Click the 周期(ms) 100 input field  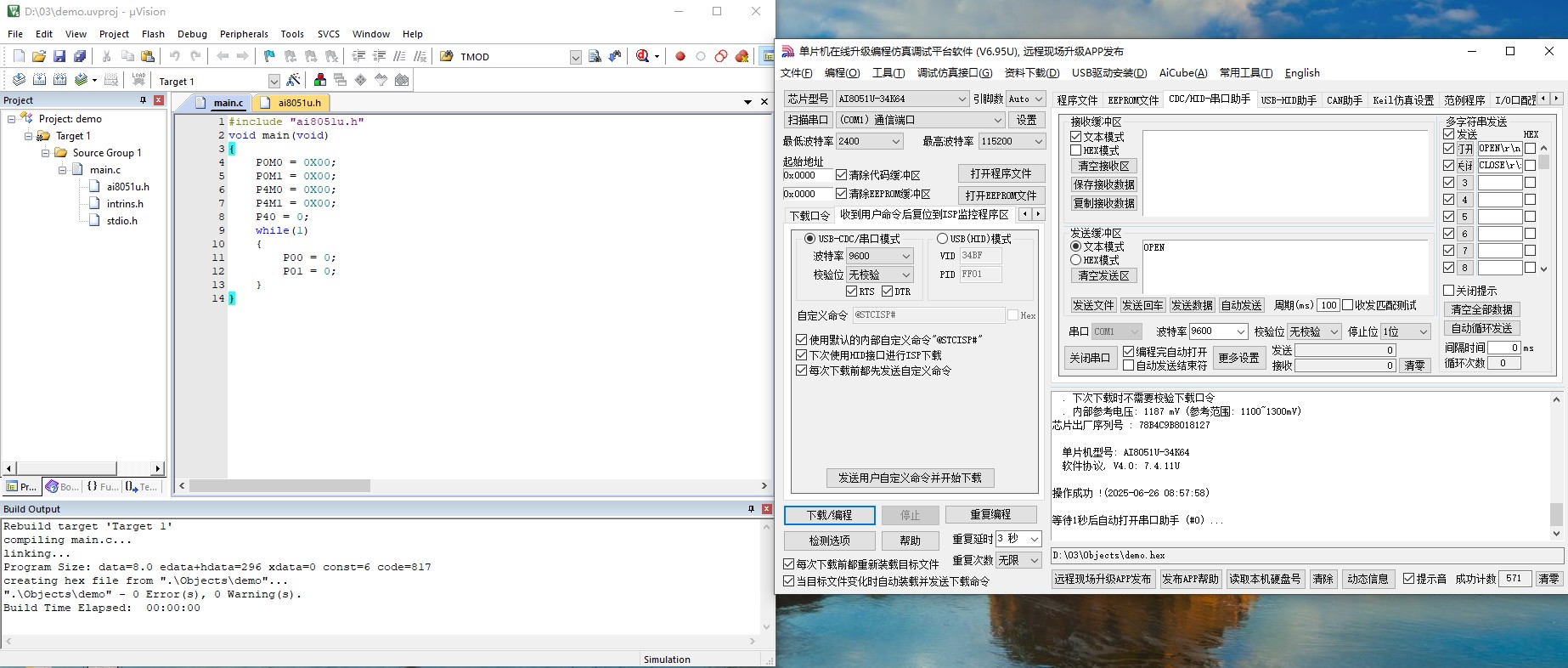1328,305
